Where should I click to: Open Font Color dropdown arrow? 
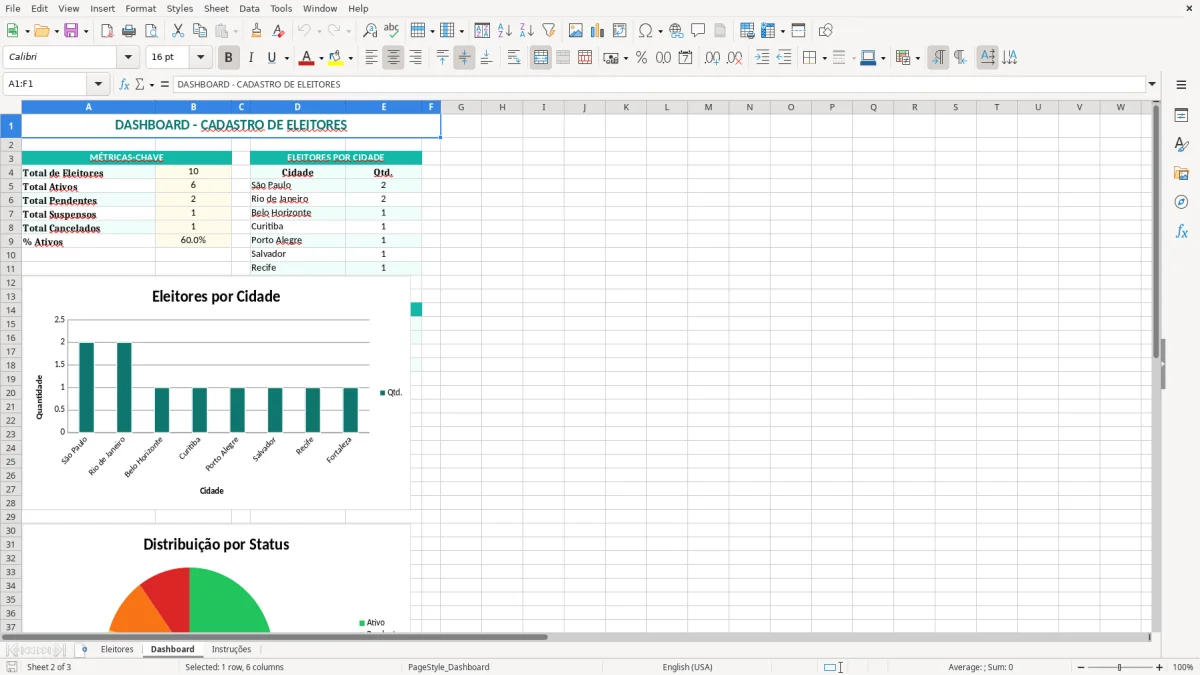point(321,59)
